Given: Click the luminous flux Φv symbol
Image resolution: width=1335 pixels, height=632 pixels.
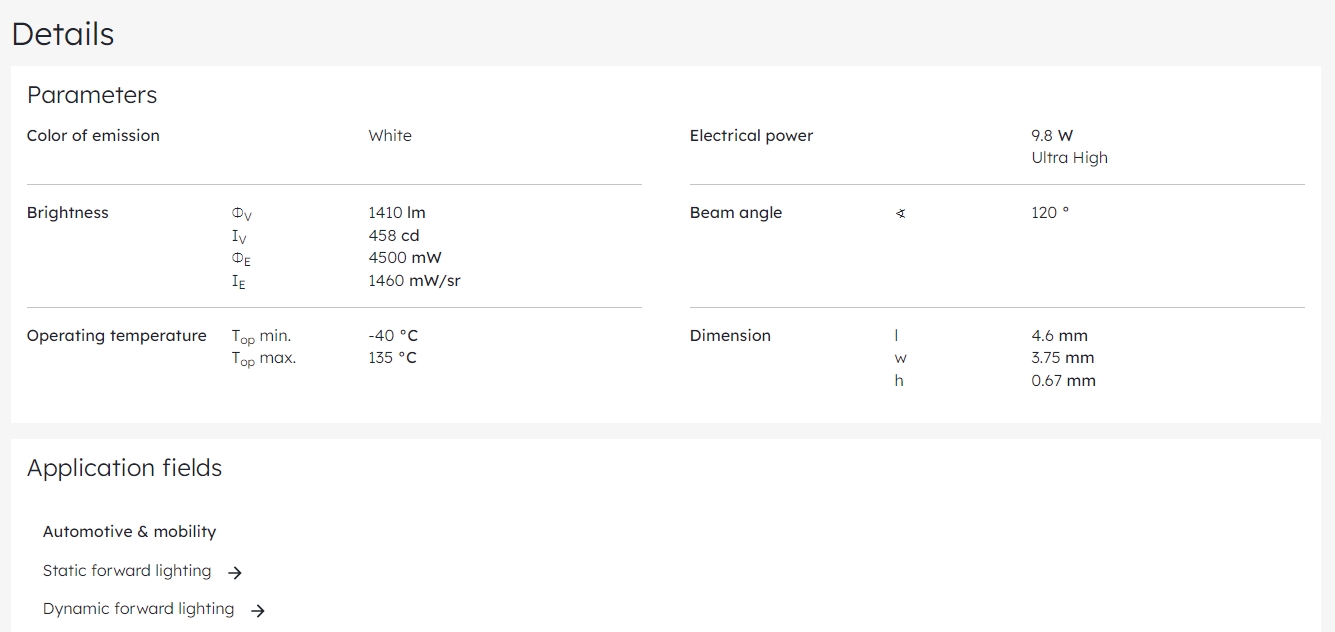Looking at the screenshot, I should tap(241, 214).
